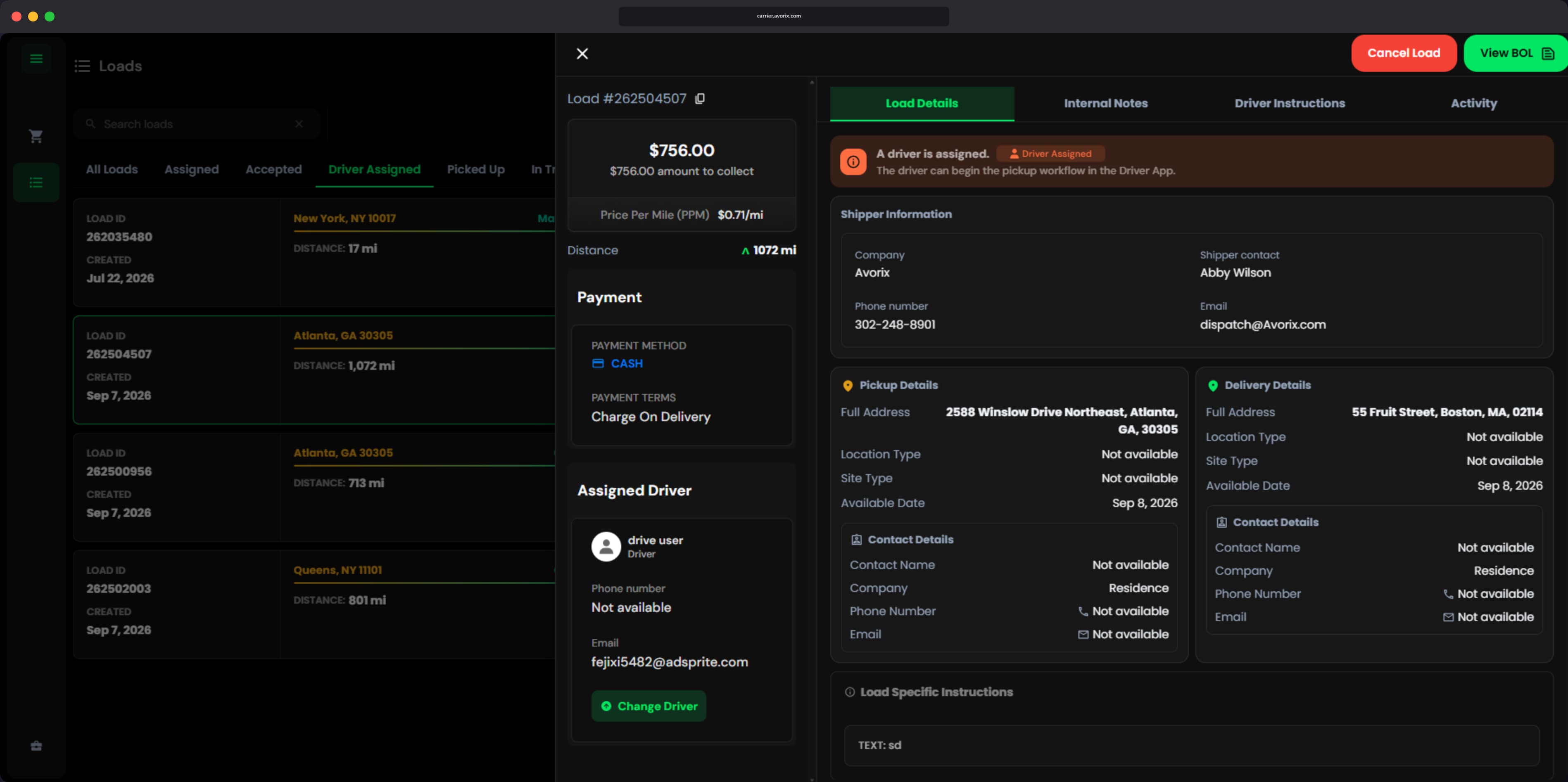Click the View BOL button
Viewport: 1568px width, 782px height.
pyautogui.click(x=1515, y=53)
